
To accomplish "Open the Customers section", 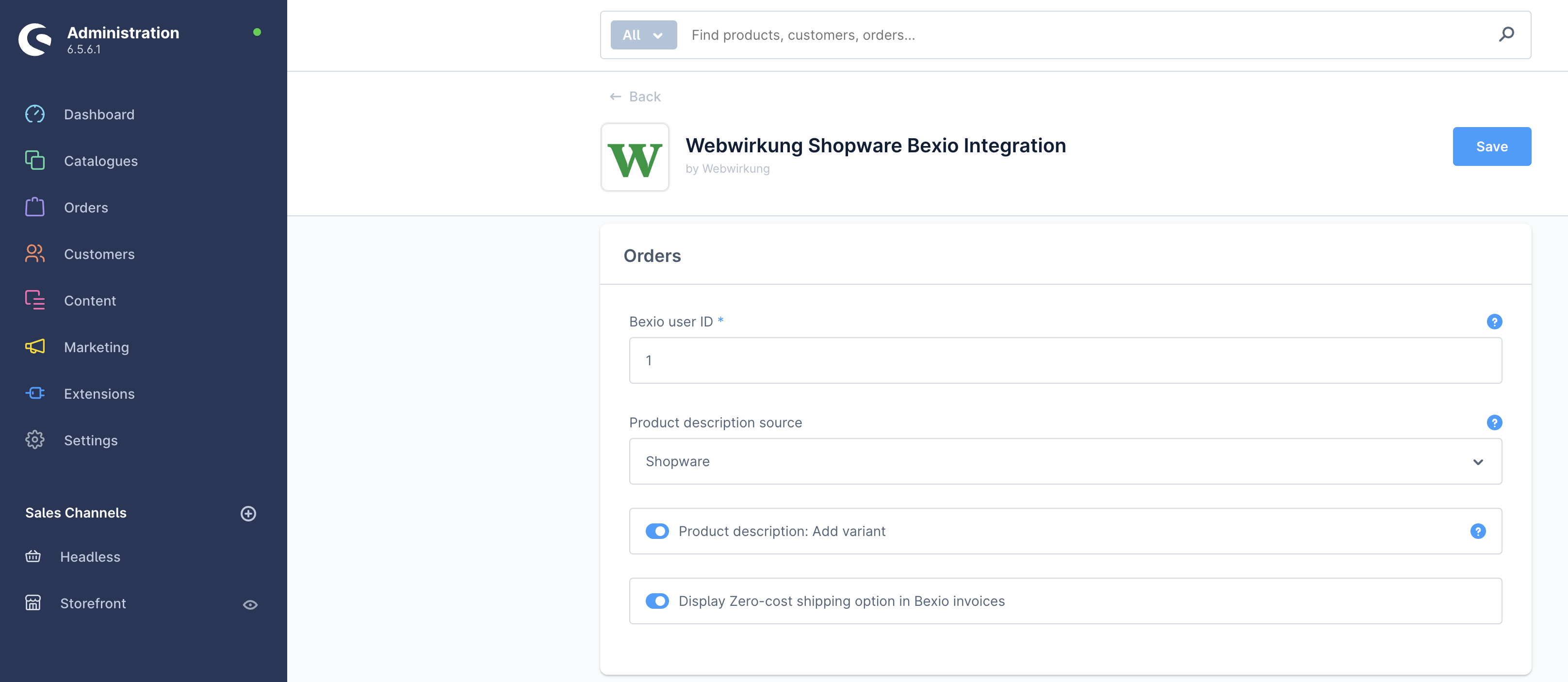I will coord(99,254).
